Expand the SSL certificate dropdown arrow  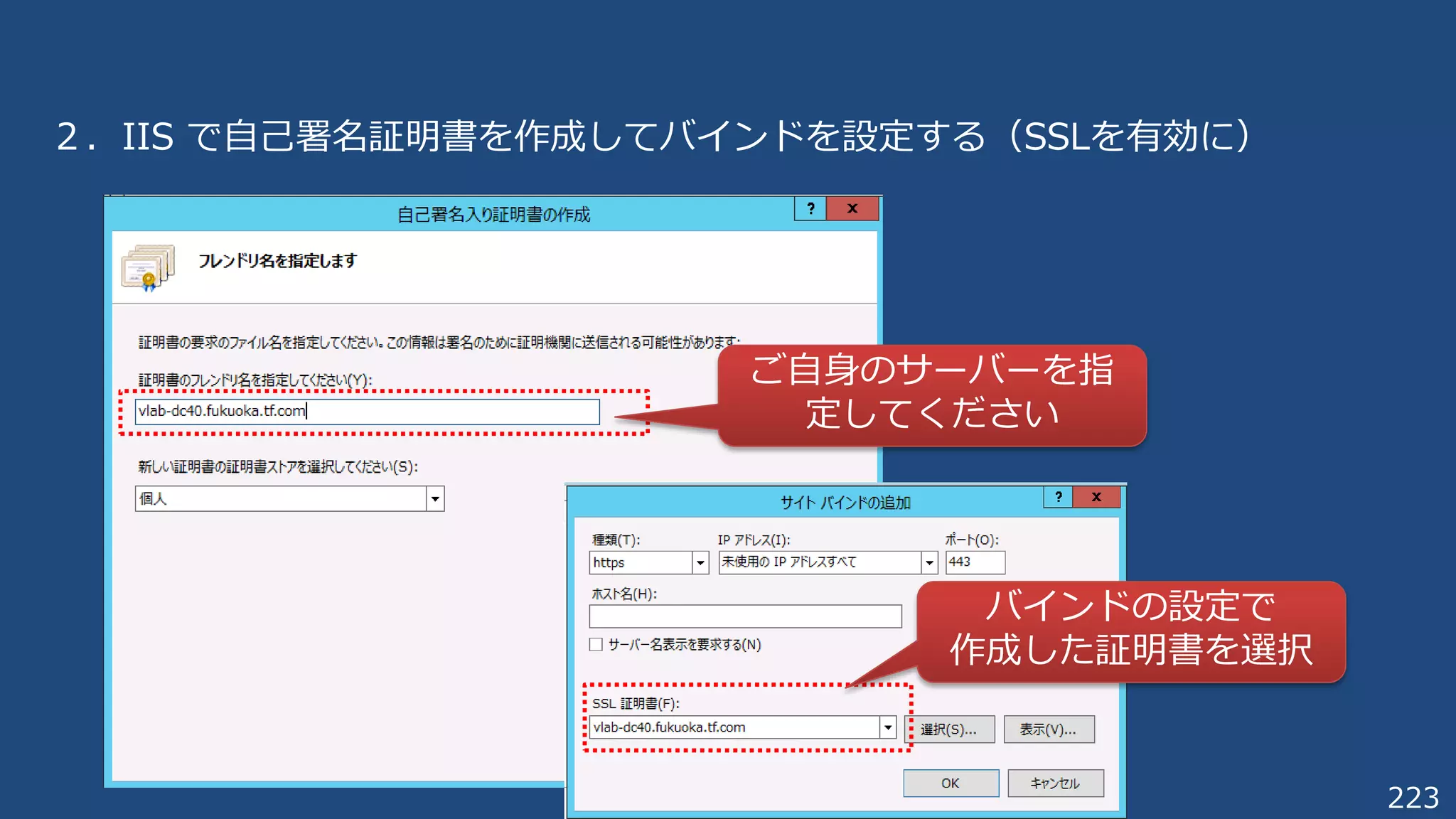[888, 727]
